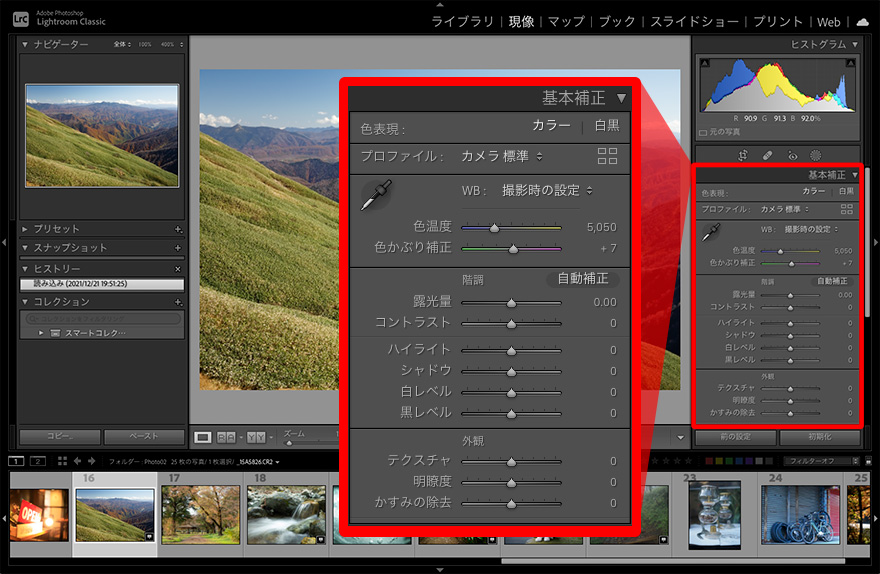The height and width of the screenshot is (574, 880).
Task: Expand the プリセット panel
Action: pyautogui.click(x=25, y=229)
